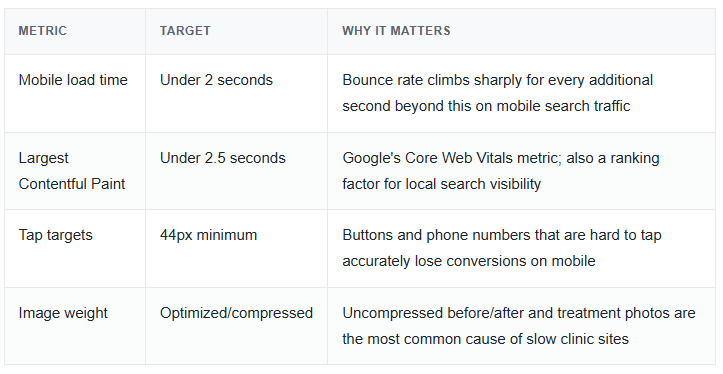
Task: Click the phrase 'mobile search traffic'
Action: point(563,106)
